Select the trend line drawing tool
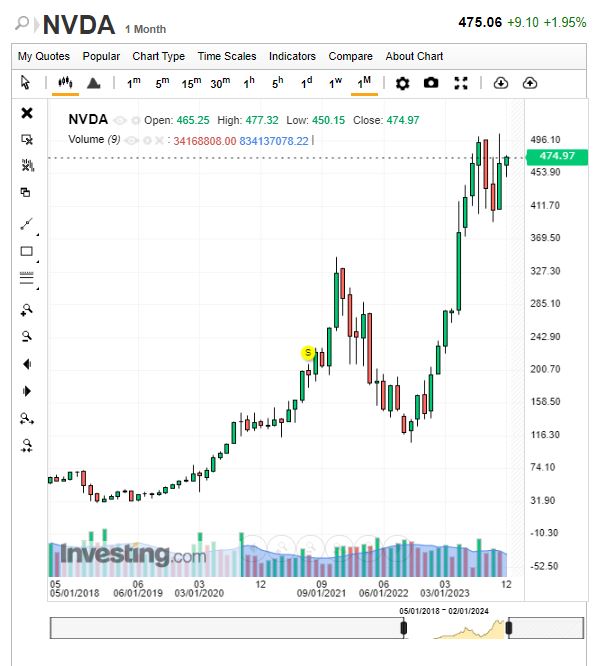The height and width of the screenshot is (666, 596). pos(26,224)
